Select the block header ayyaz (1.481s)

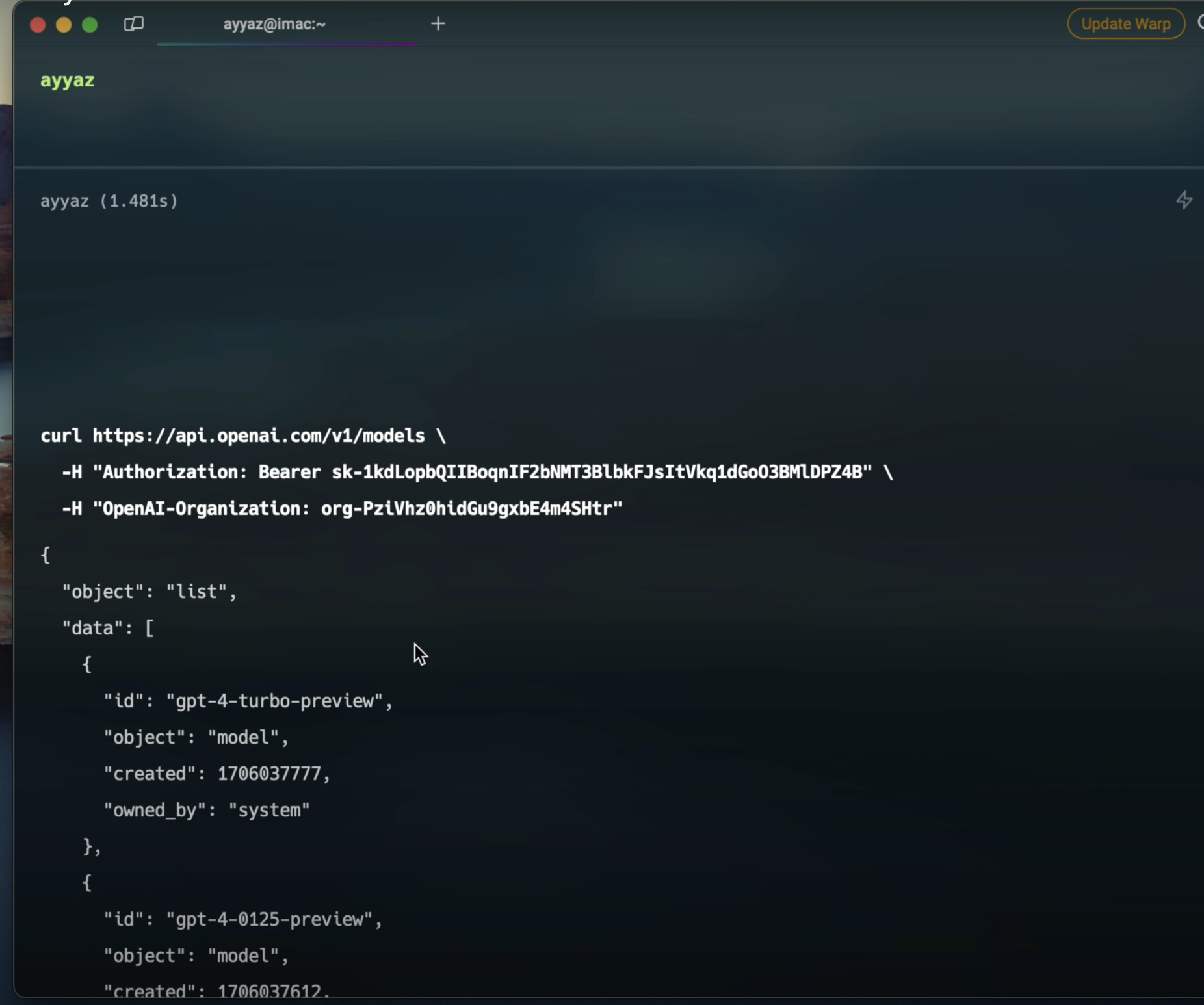[x=109, y=201]
